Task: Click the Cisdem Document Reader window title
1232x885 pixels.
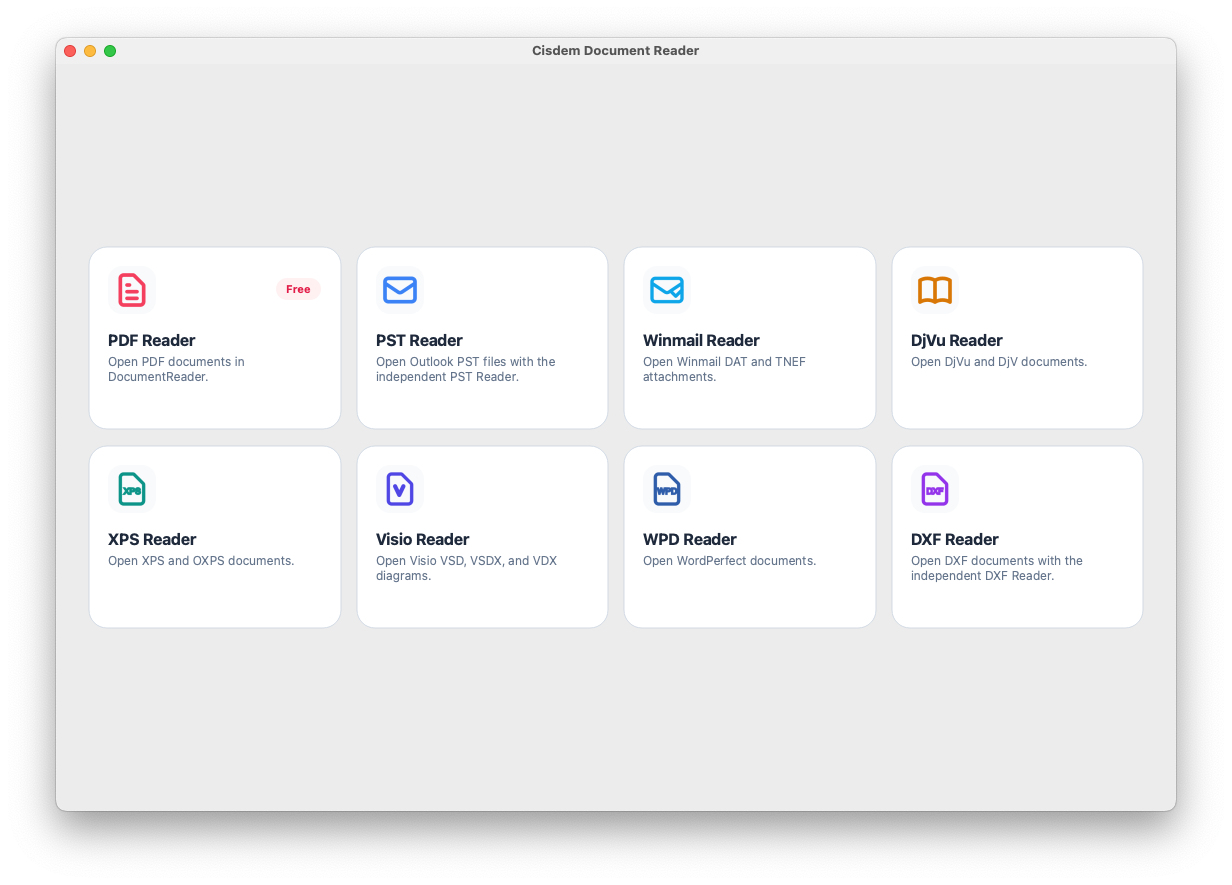Action: 616,51
